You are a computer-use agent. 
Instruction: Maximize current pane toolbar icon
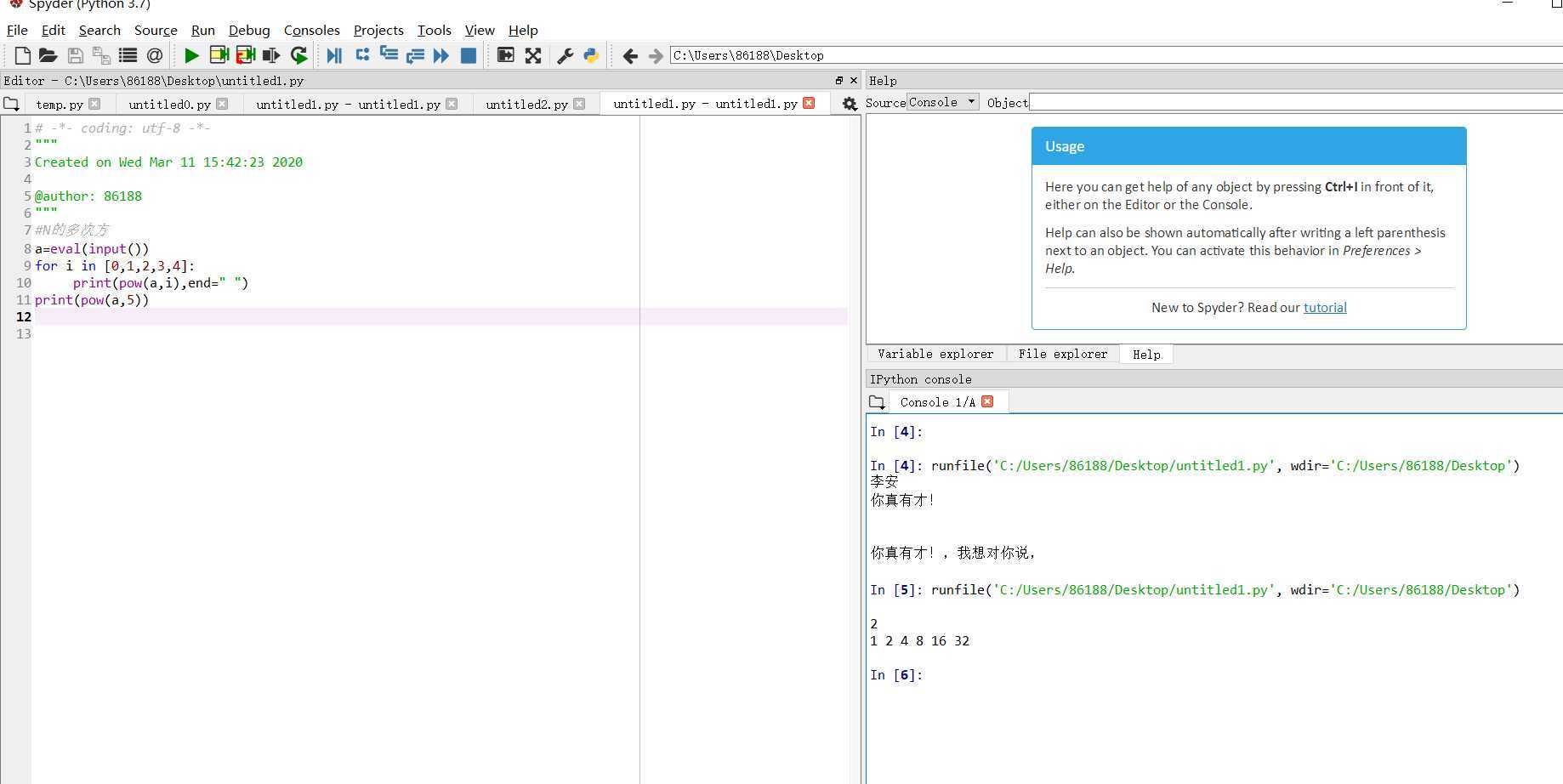coord(505,55)
